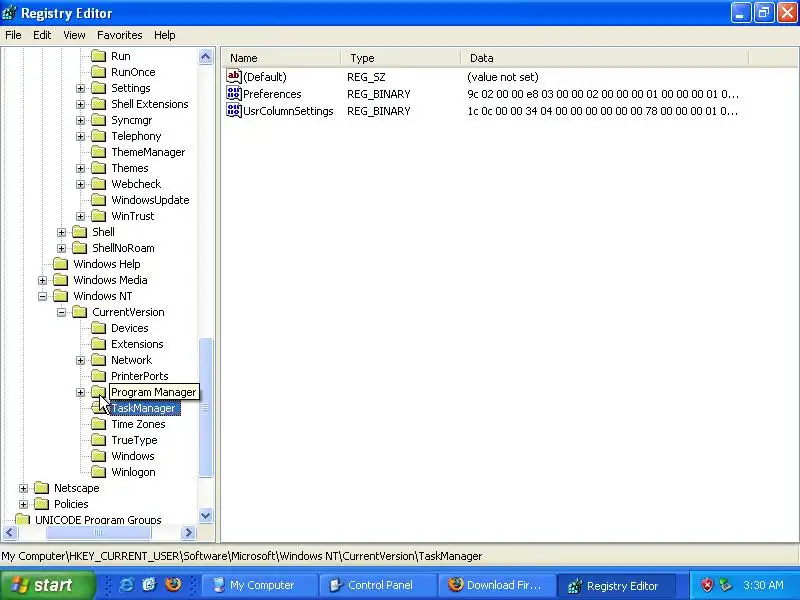Click the system clock showing 3:30 AM

click(x=763, y=585)
